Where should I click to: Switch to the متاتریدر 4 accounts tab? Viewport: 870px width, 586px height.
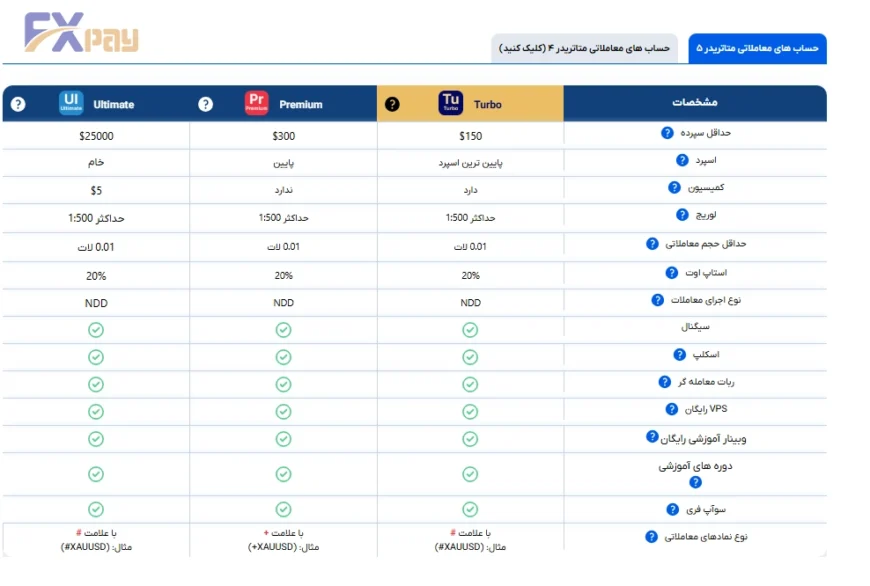(x=585, y=47)
